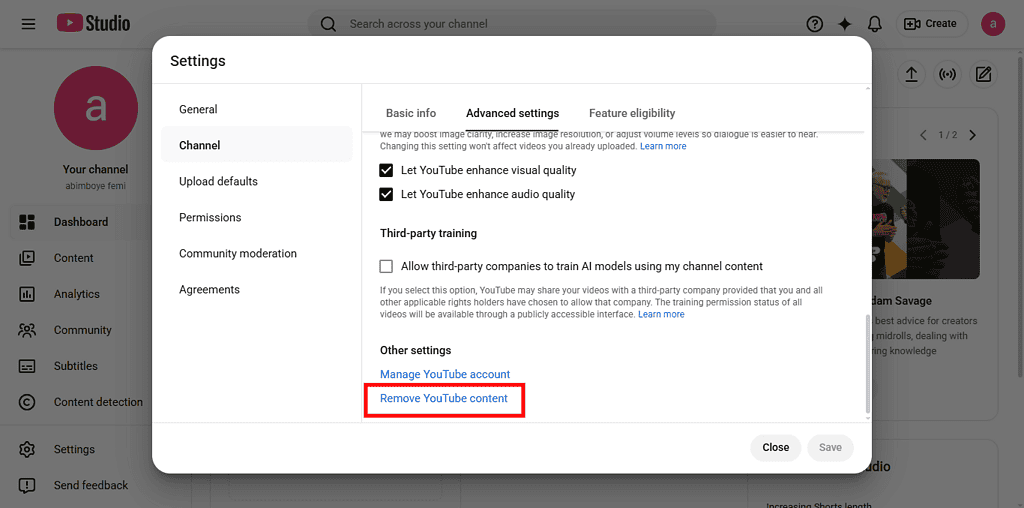Open the help question mark icon
This screenshot has height=508, width=1024.
(814, 24)
